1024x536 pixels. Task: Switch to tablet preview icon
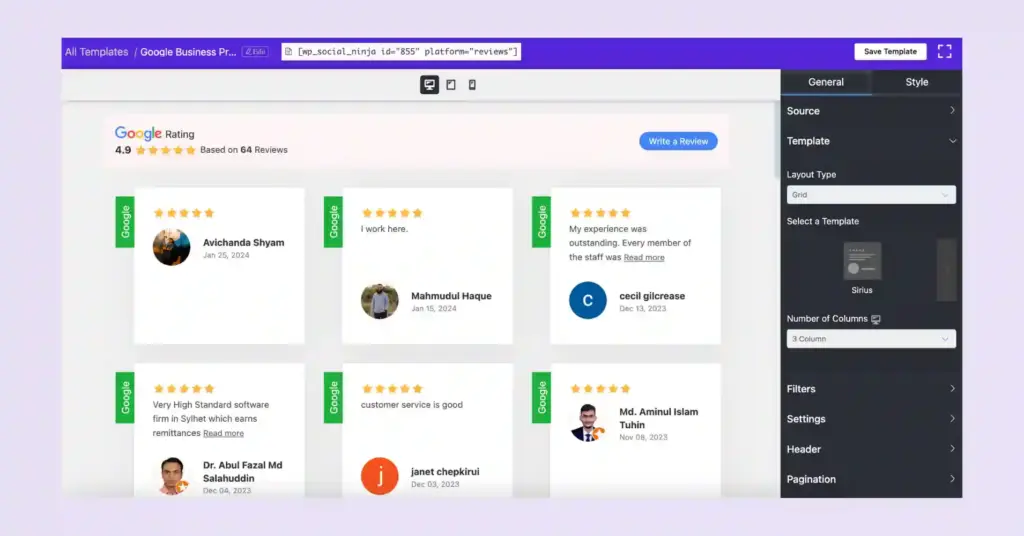point(451,85)
